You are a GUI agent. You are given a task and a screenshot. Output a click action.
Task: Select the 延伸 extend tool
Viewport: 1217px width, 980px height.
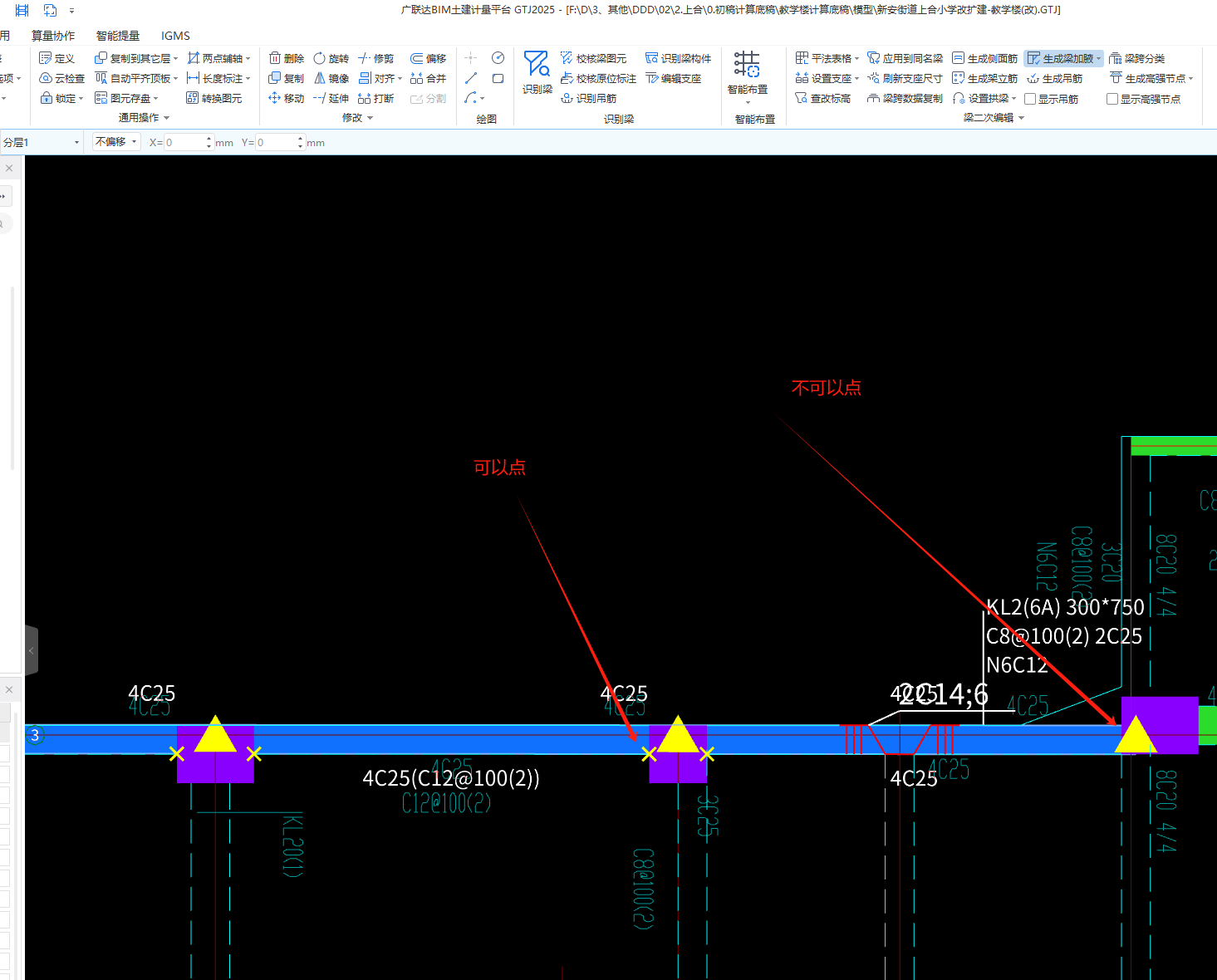click(331, 98)
